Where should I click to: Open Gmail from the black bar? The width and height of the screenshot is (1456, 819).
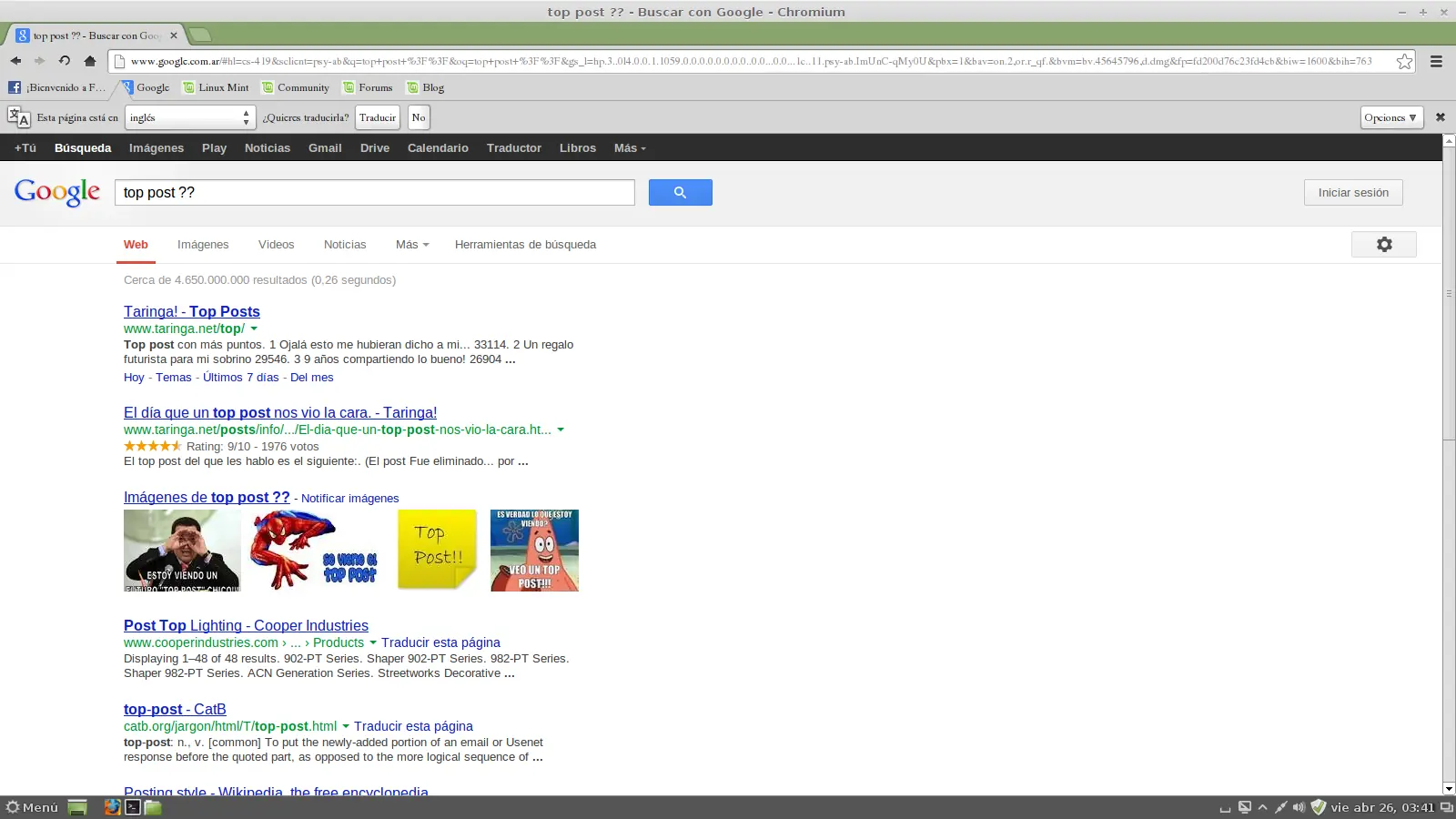click(325, 148)
